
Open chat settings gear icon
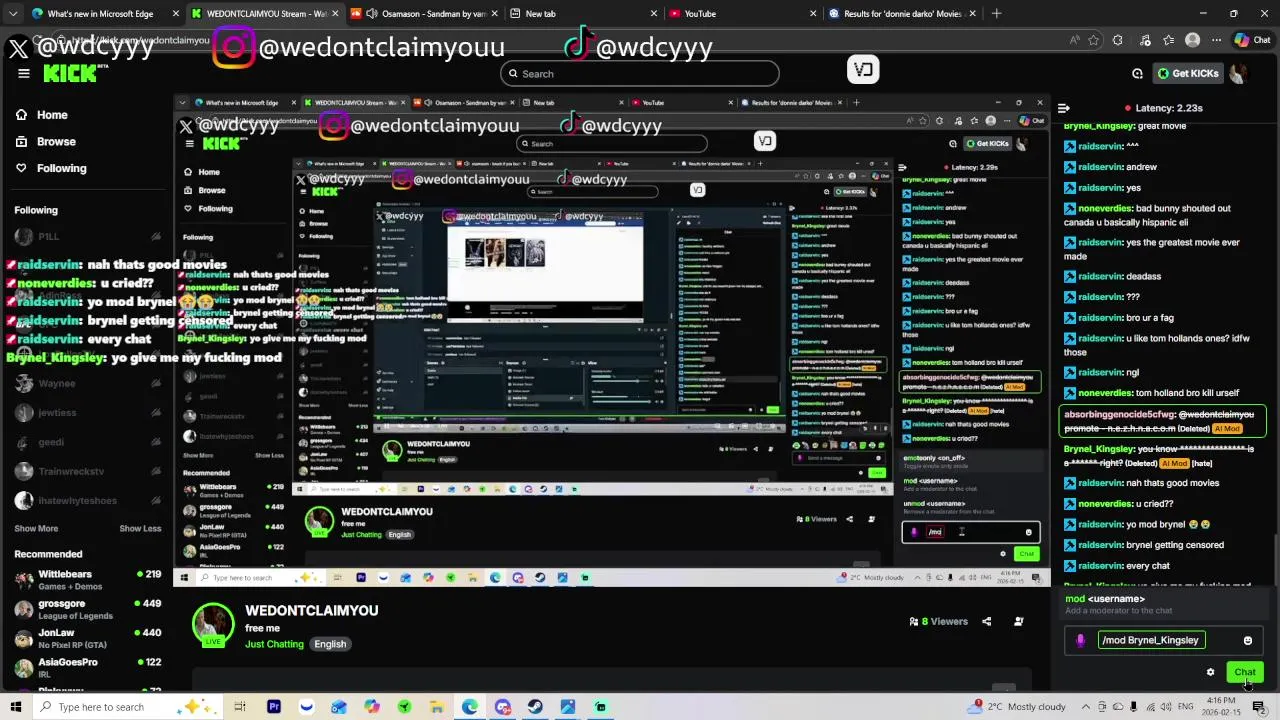pyautogui.click(x=1210, y=672)
